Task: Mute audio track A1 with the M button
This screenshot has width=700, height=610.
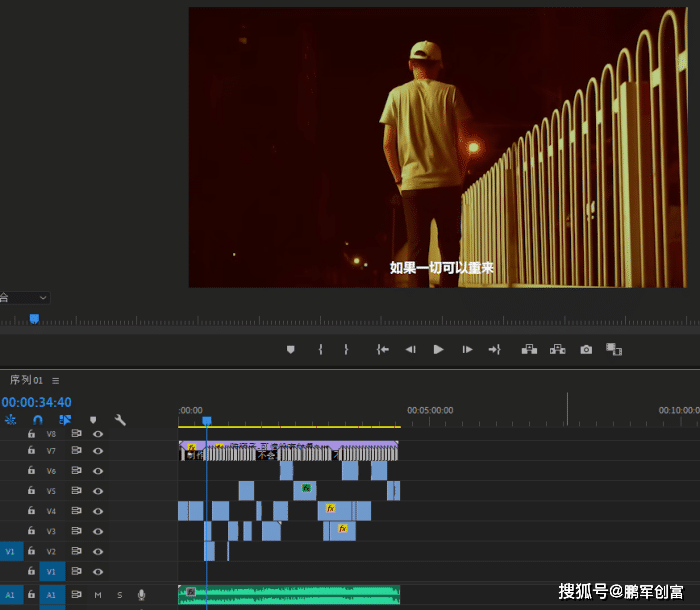Action: point(98,595)
